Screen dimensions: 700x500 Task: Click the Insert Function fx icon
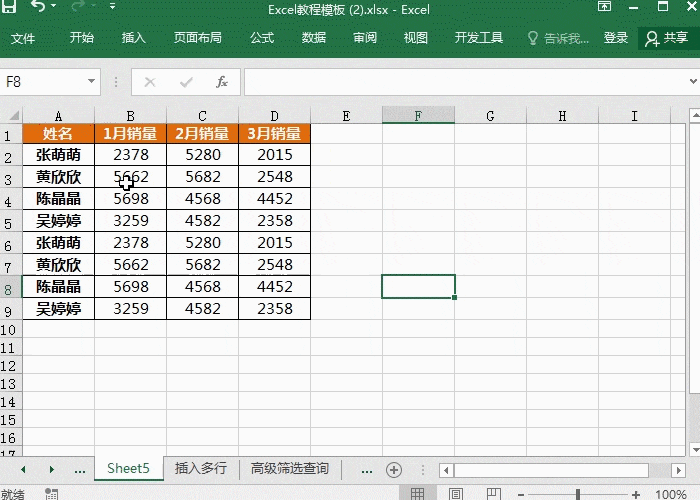[x=222, y=82]
